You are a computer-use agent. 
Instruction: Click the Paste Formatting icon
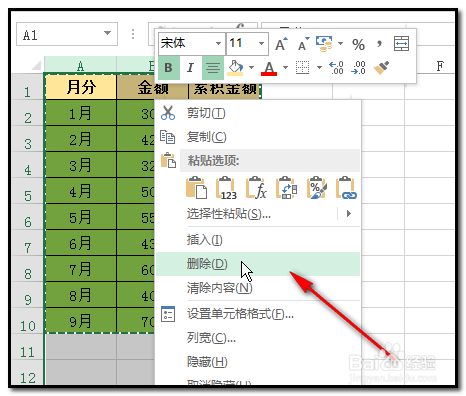point(316,188)
